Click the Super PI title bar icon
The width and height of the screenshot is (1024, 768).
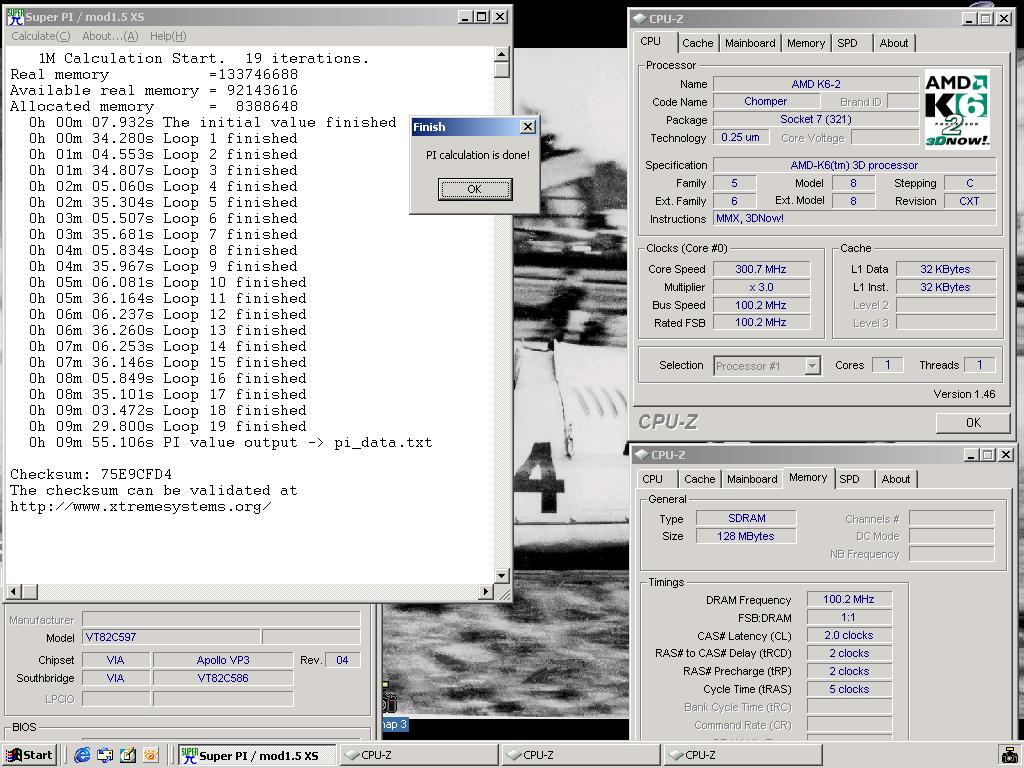tap(15, 16)
